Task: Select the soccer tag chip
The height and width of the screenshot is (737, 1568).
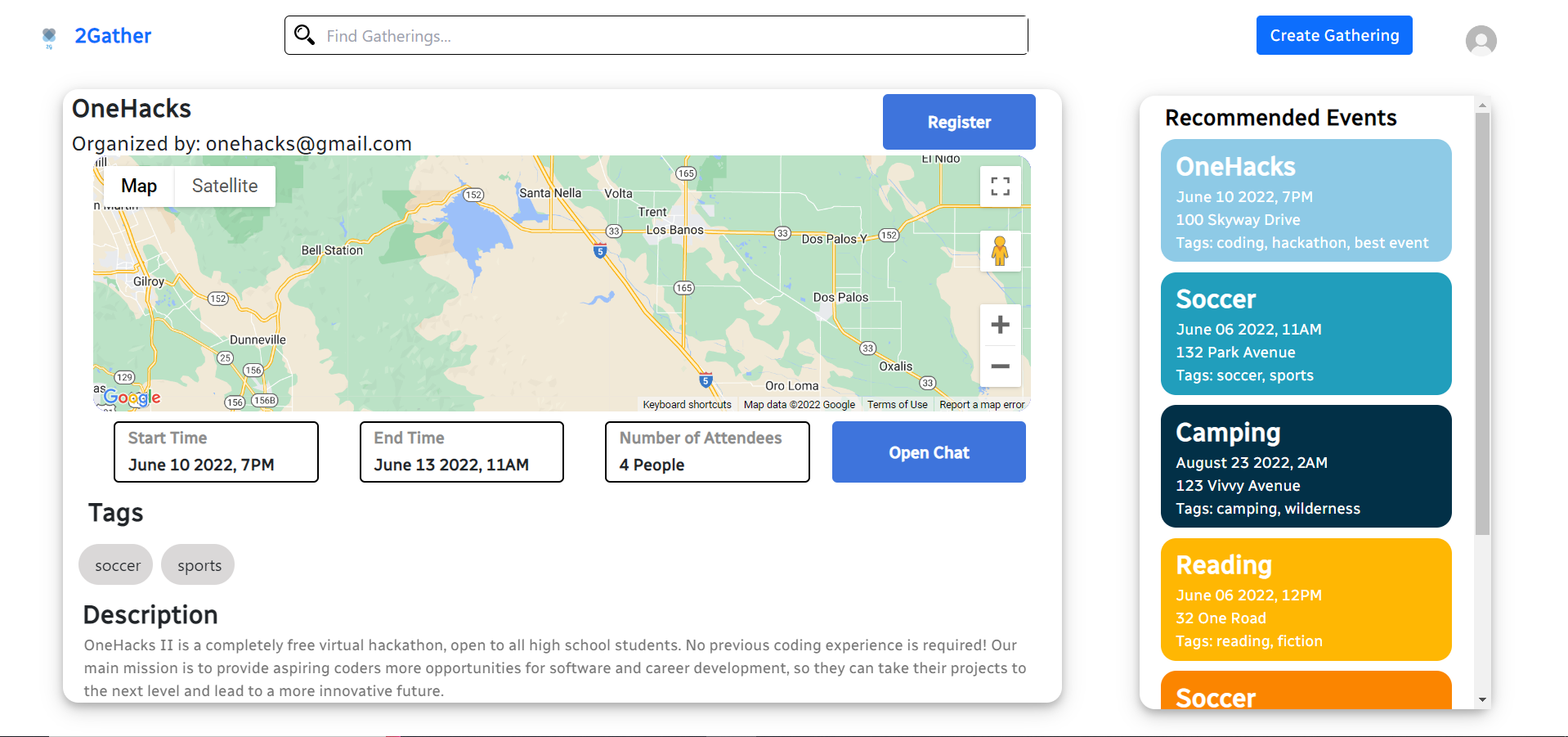Action: [x=116, y=565]
